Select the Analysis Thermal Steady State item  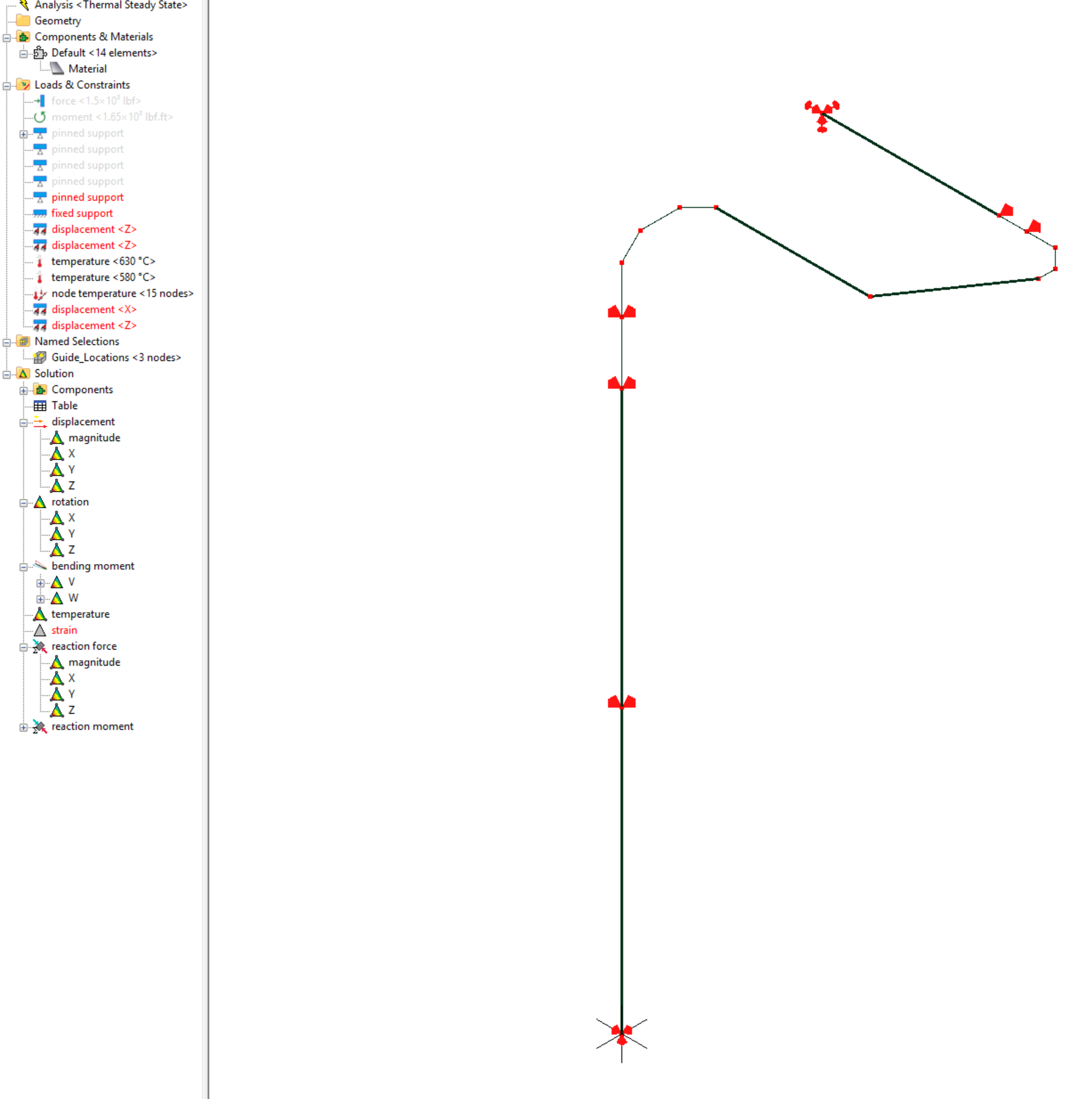[110, 5]
